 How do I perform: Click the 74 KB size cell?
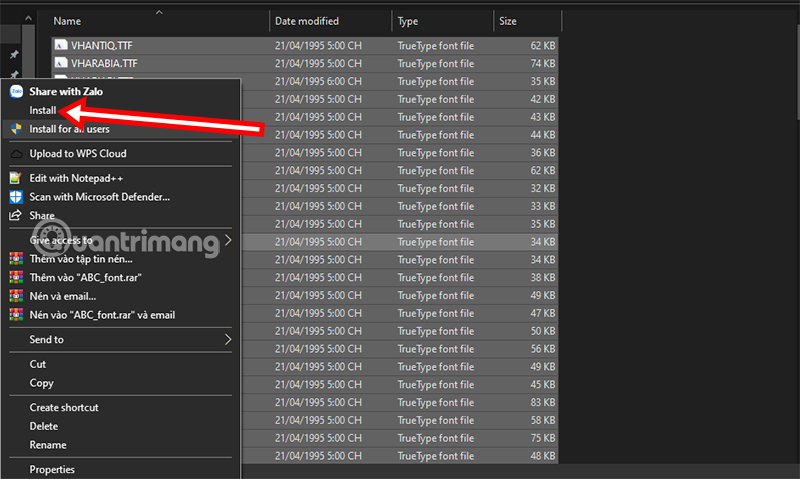[x=543, y=63]
